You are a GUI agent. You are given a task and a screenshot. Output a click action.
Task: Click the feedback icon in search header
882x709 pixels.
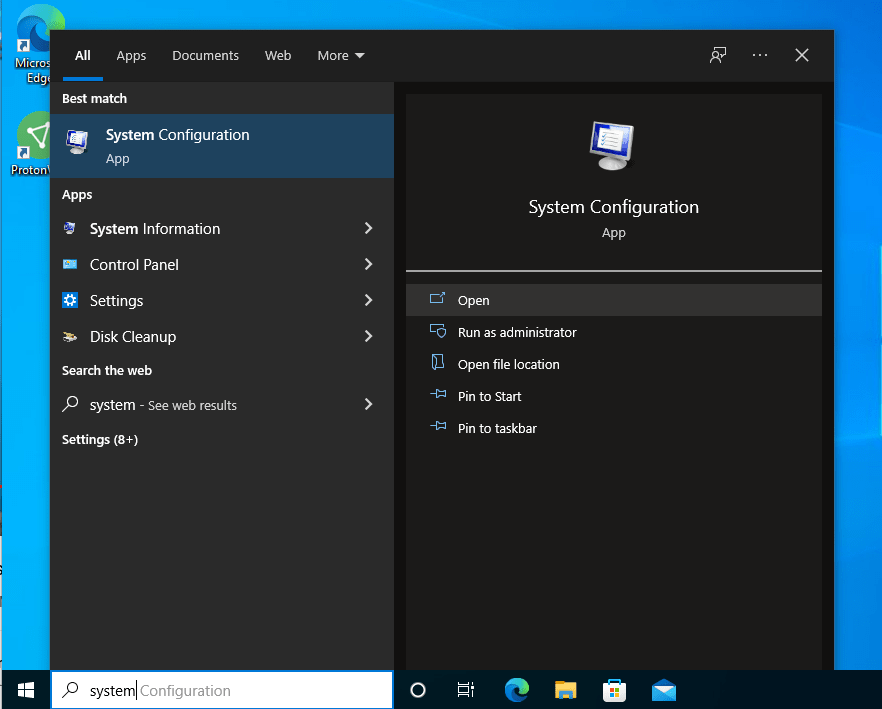pyautogui.click(x=718, y=55)
